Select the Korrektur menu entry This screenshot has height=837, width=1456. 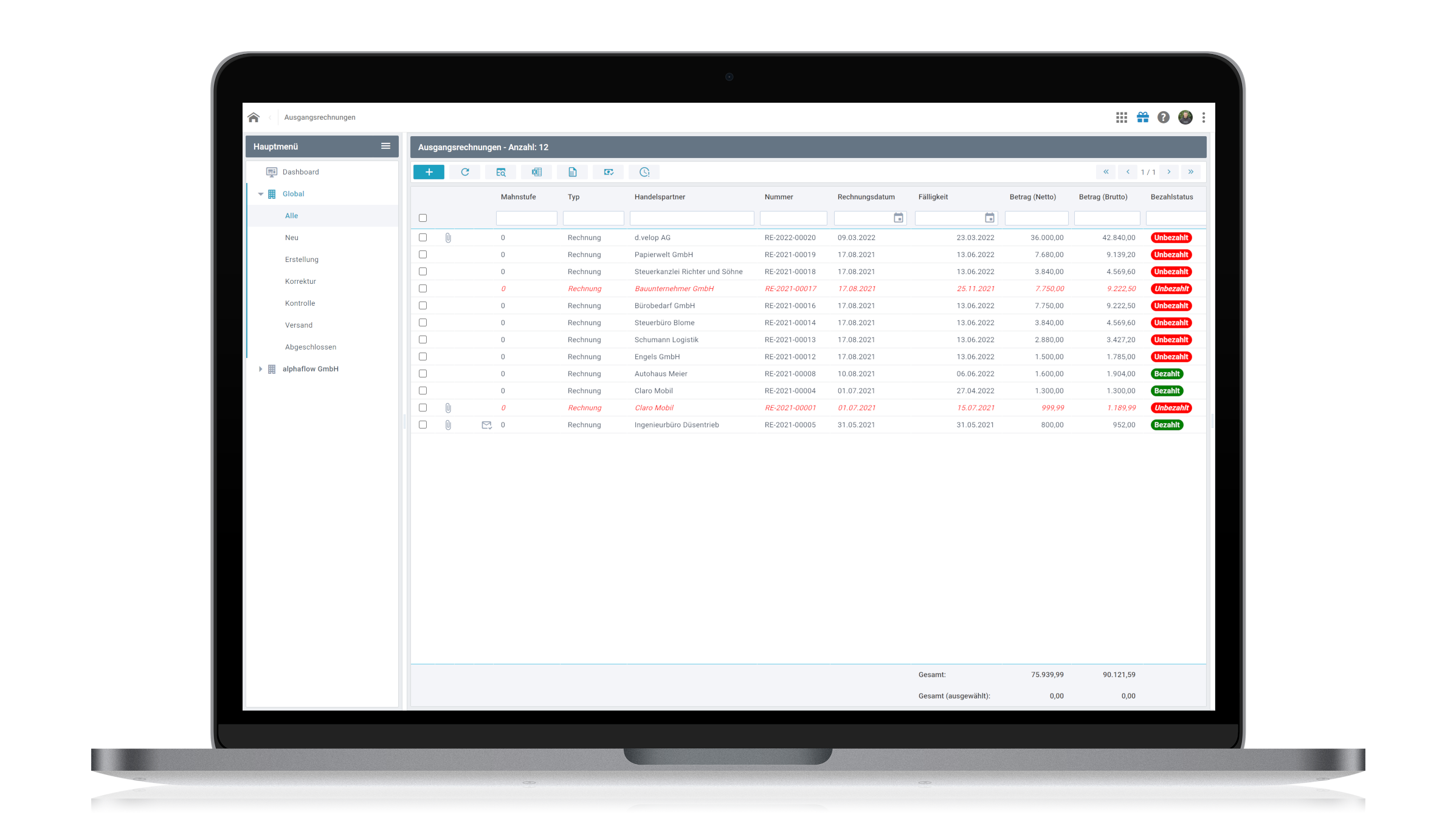[300, 281]
